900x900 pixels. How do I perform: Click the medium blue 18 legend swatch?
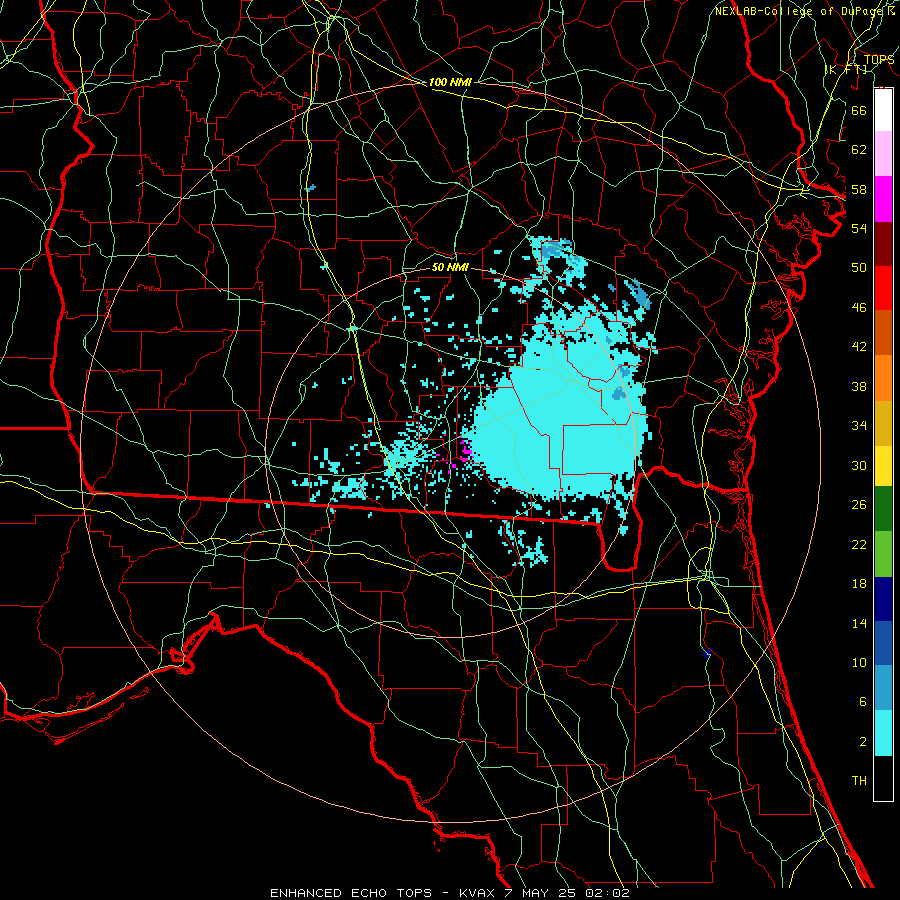point(883,643)
